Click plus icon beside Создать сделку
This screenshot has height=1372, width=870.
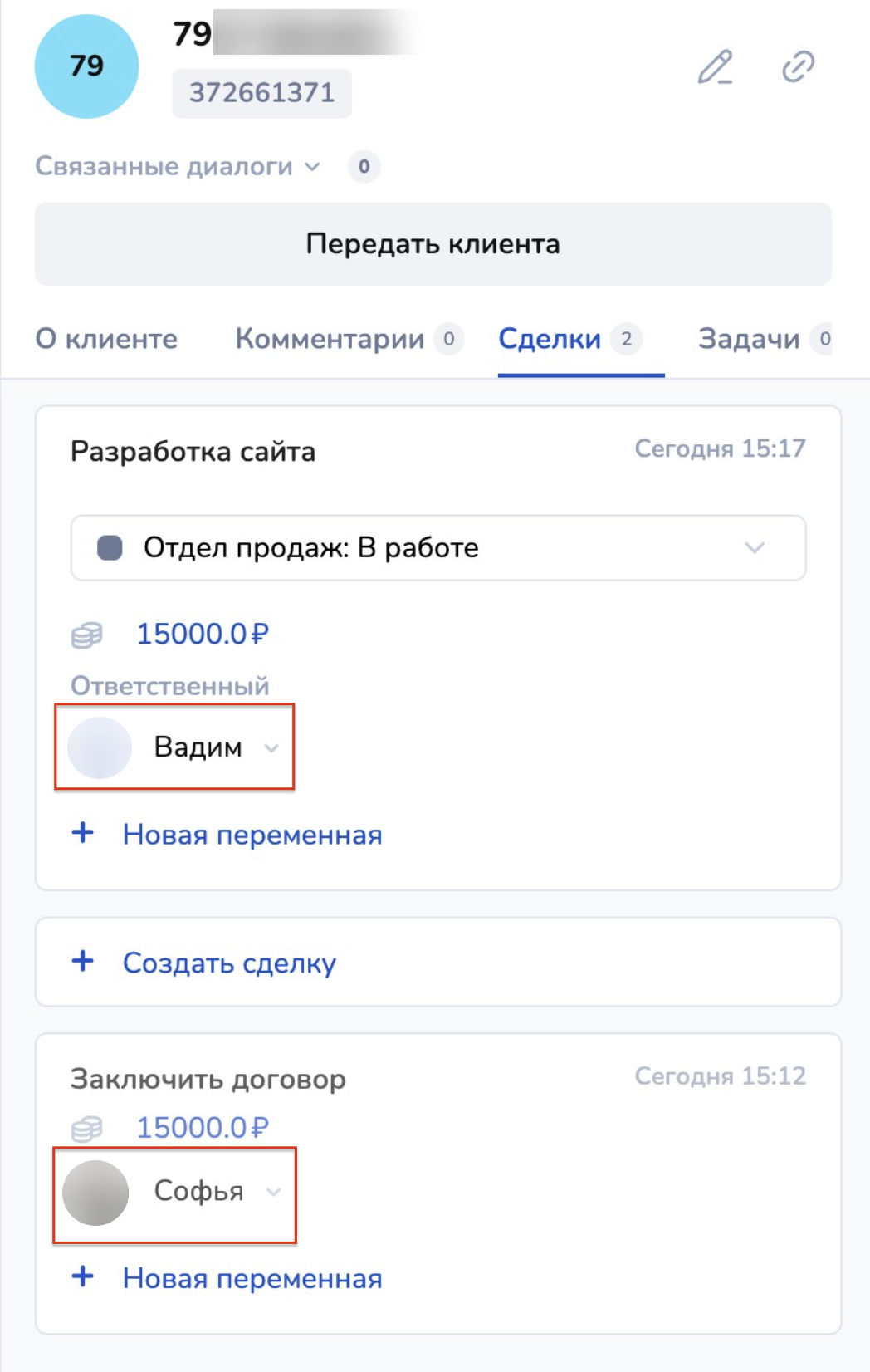point(83,962)
